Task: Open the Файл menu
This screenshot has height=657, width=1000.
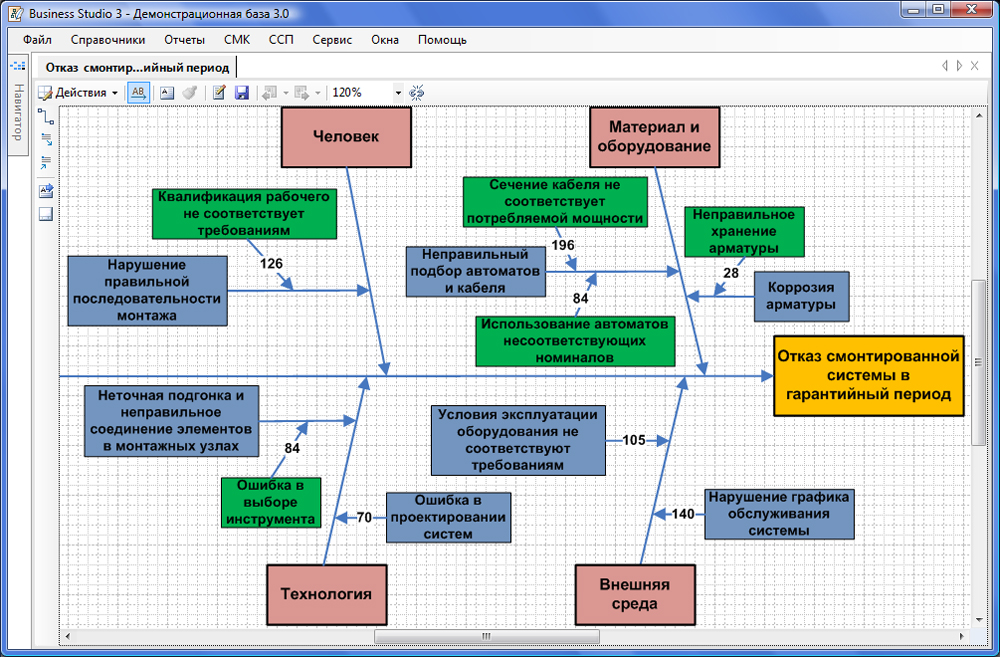Action: click(x=37, y=40)
